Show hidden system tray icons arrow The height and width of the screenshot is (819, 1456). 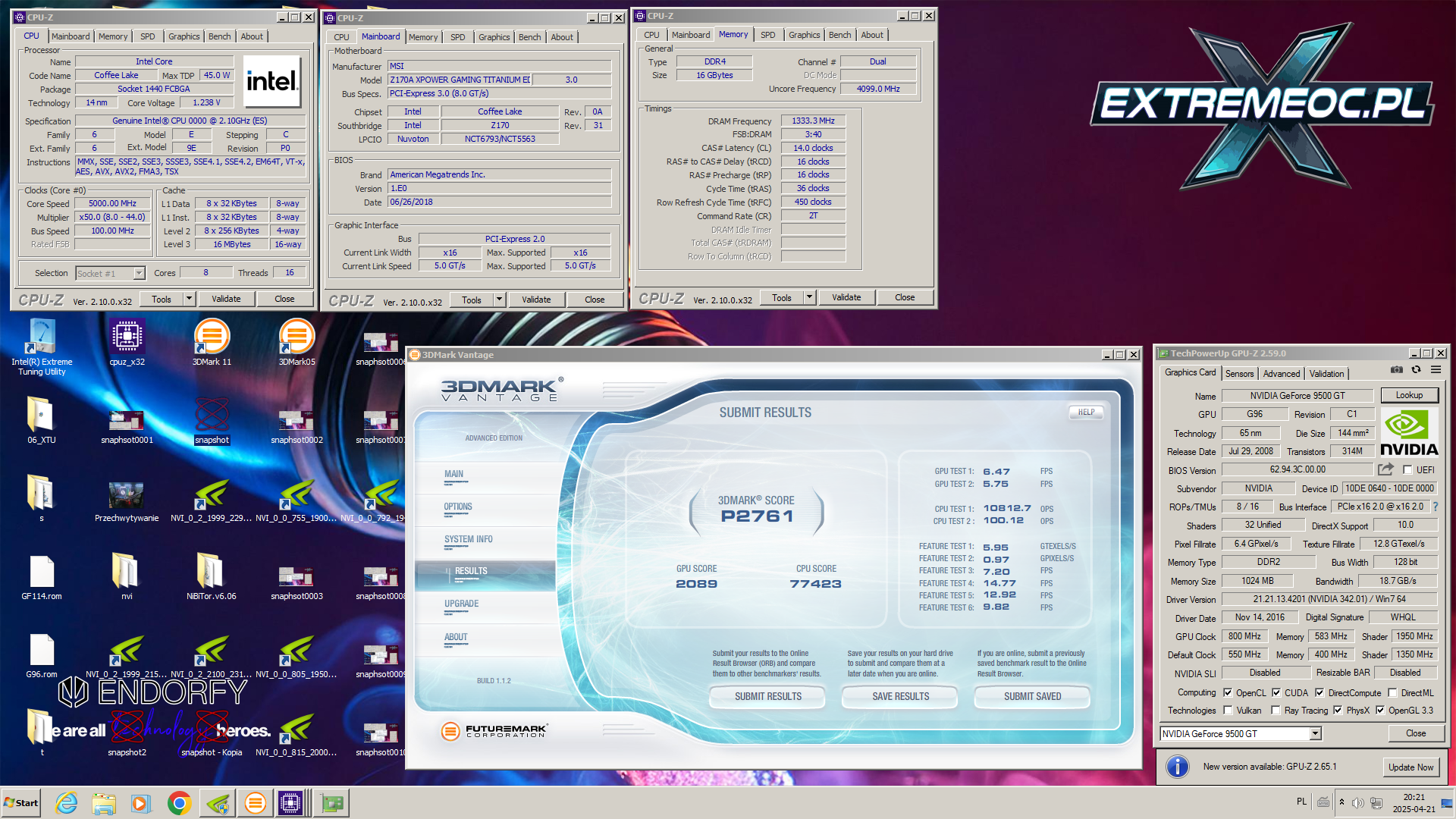point(1341,802)
